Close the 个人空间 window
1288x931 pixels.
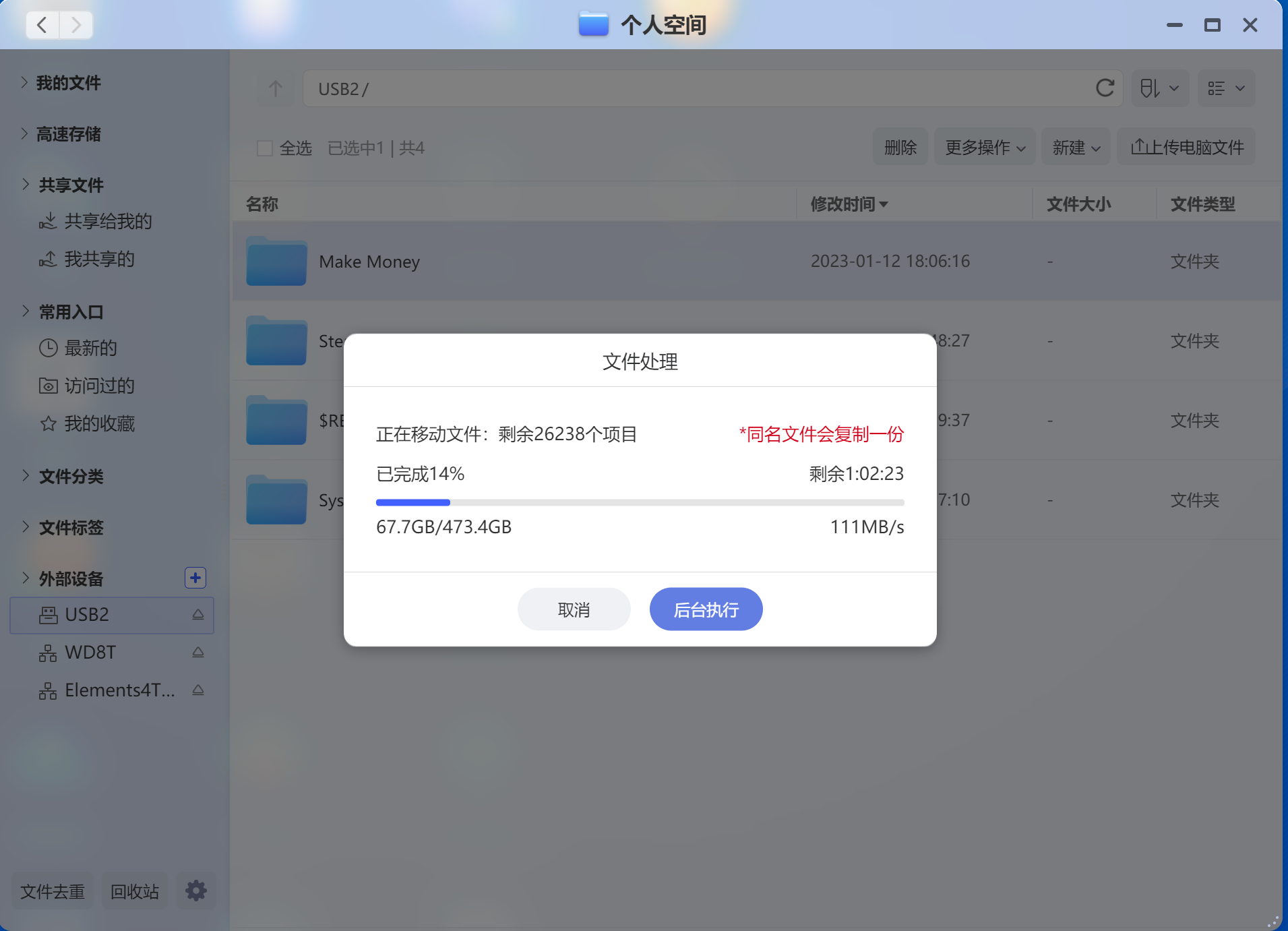coord(1250,25)
